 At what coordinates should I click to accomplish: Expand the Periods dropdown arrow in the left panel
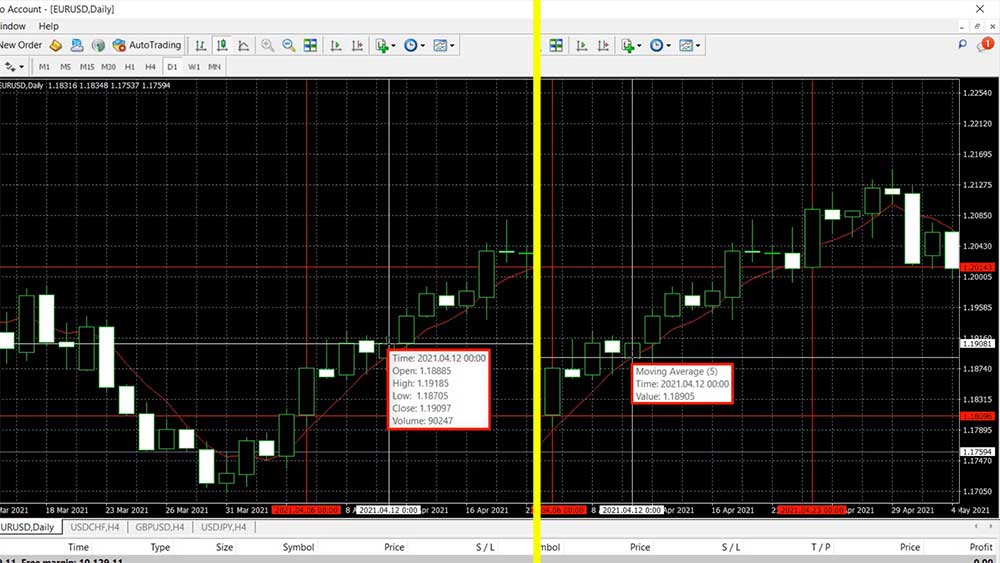click(x=422, y=46)
